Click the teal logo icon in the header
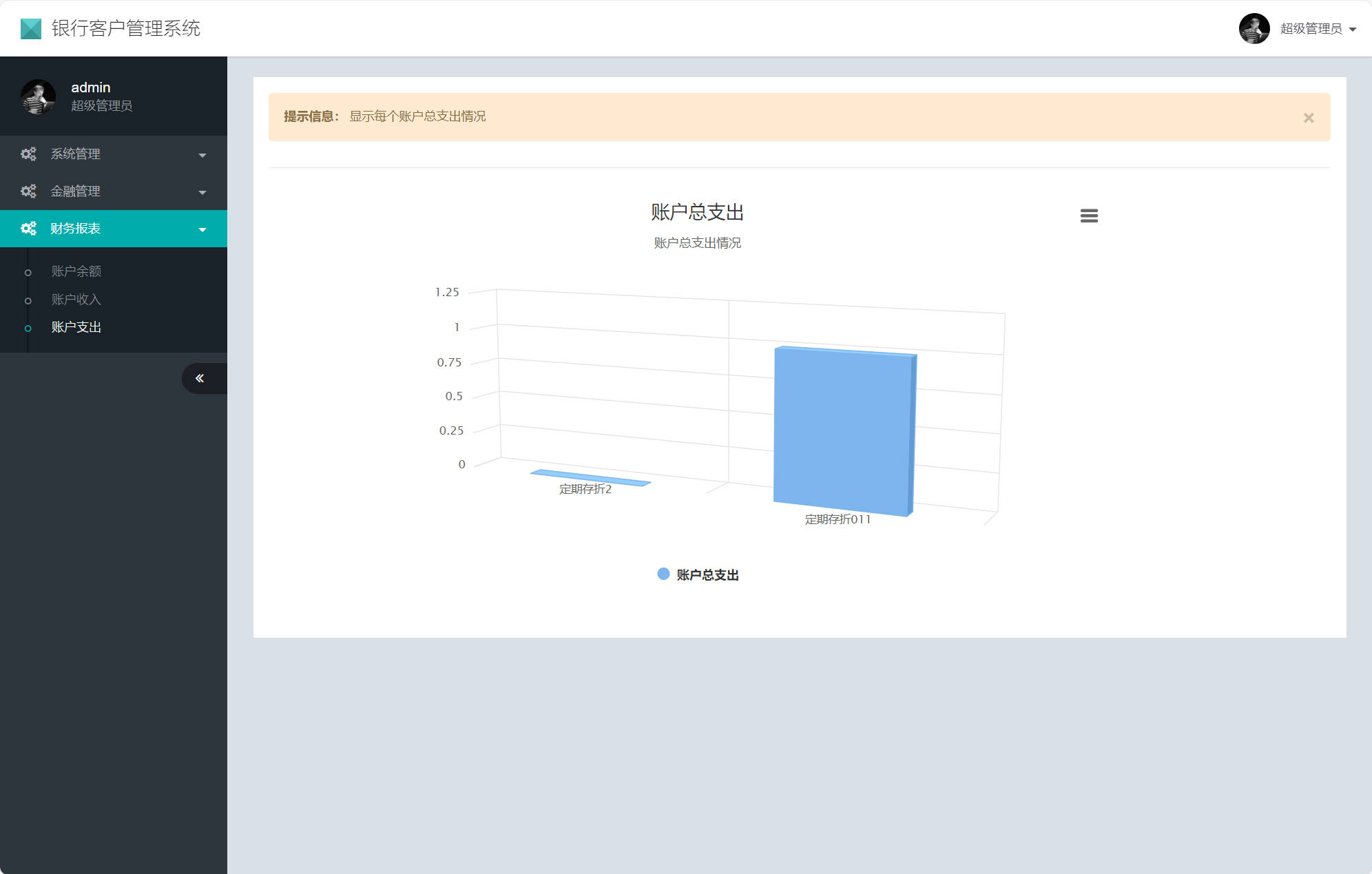This screenshot has height=874, width=1372. (30, 28)
